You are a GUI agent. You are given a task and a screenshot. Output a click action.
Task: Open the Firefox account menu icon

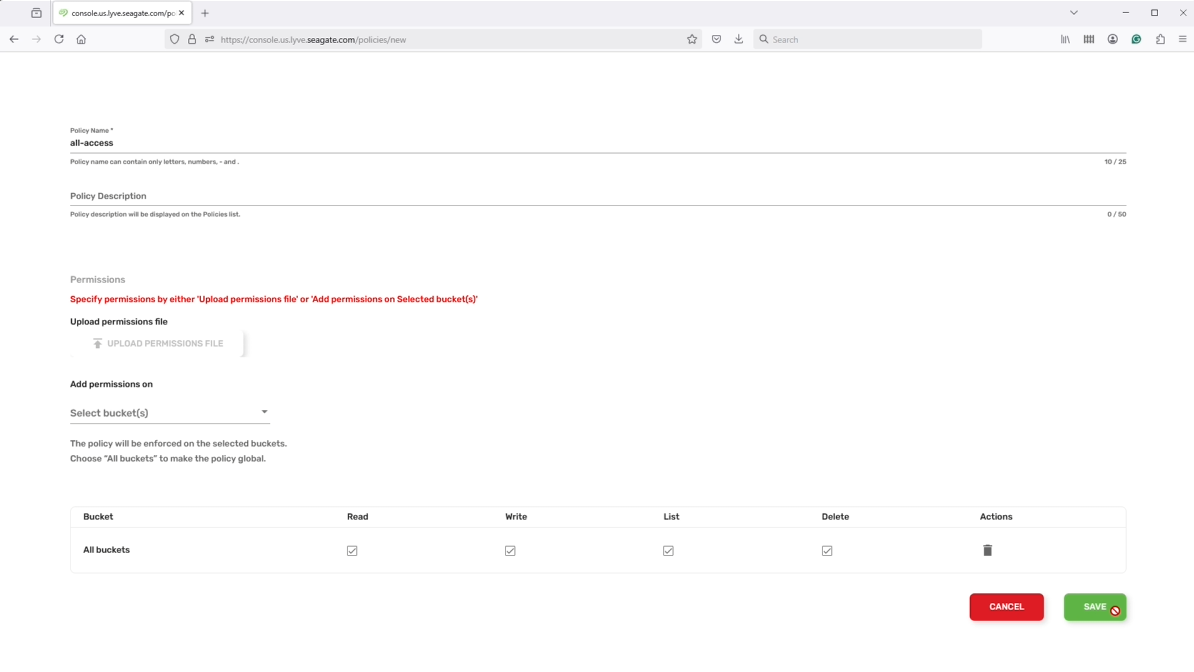(x=1113, y=40)
